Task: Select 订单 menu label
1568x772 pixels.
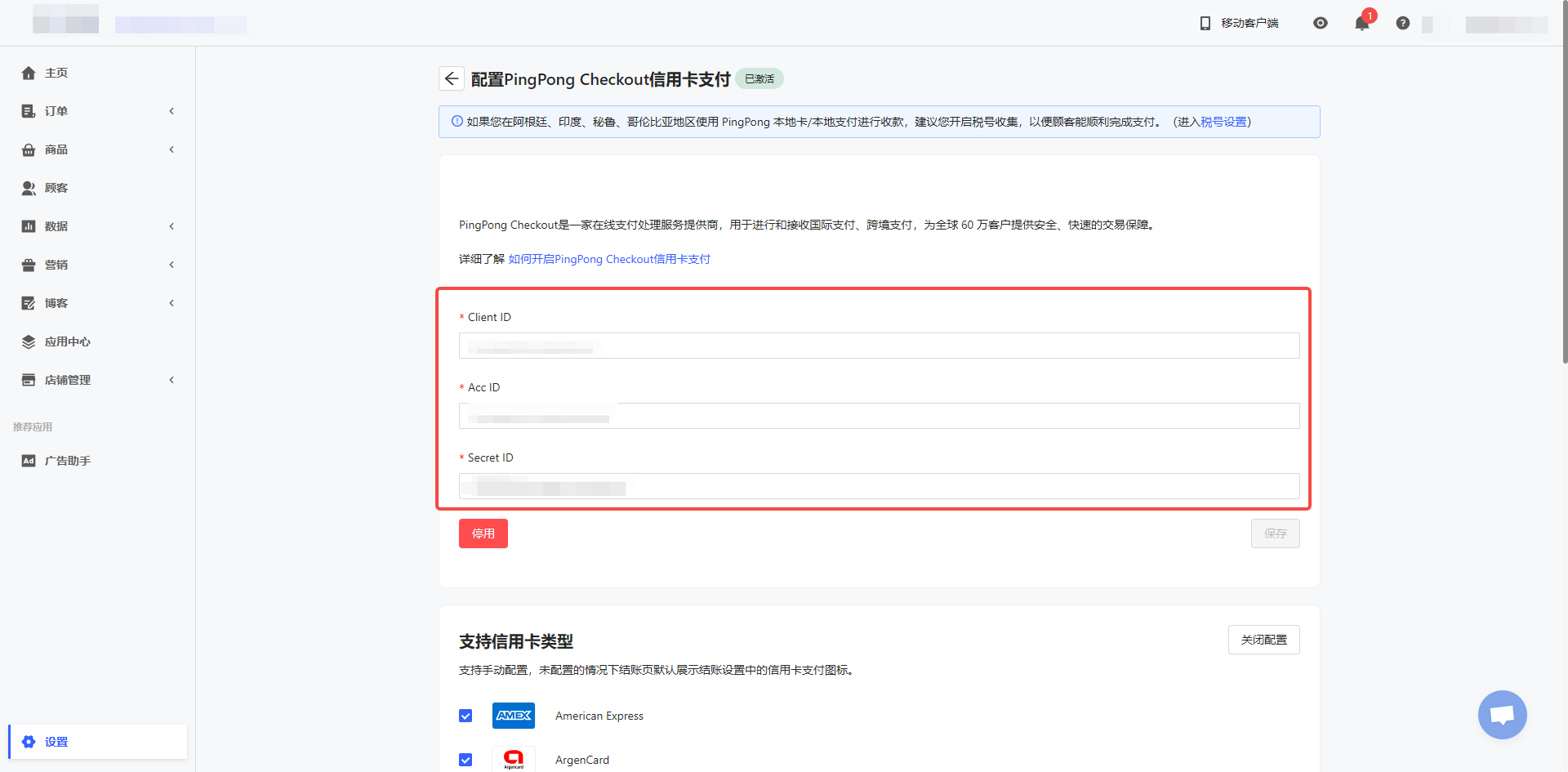Action: [x=56, y=111]
